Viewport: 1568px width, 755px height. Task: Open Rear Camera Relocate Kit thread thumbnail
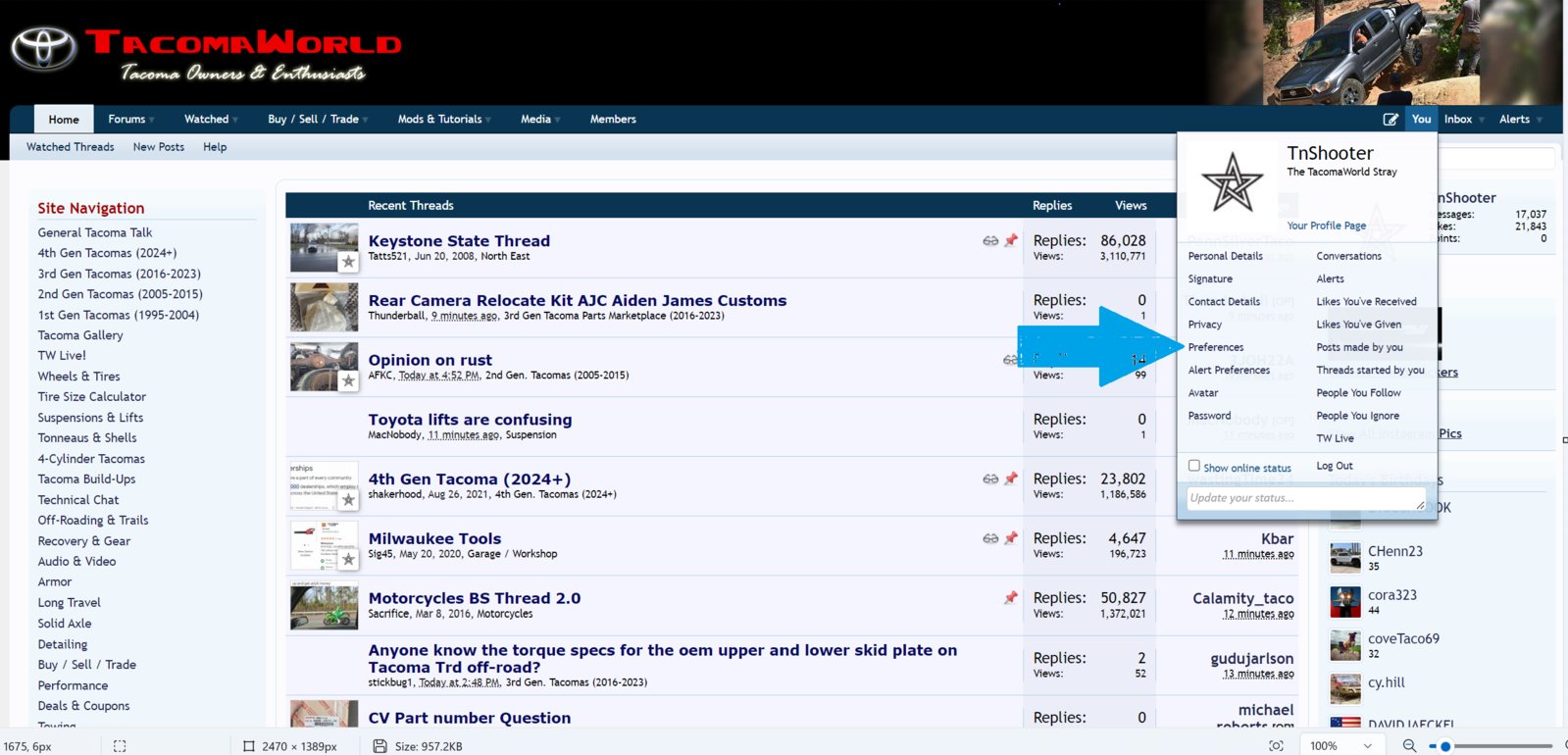(325, 307)
